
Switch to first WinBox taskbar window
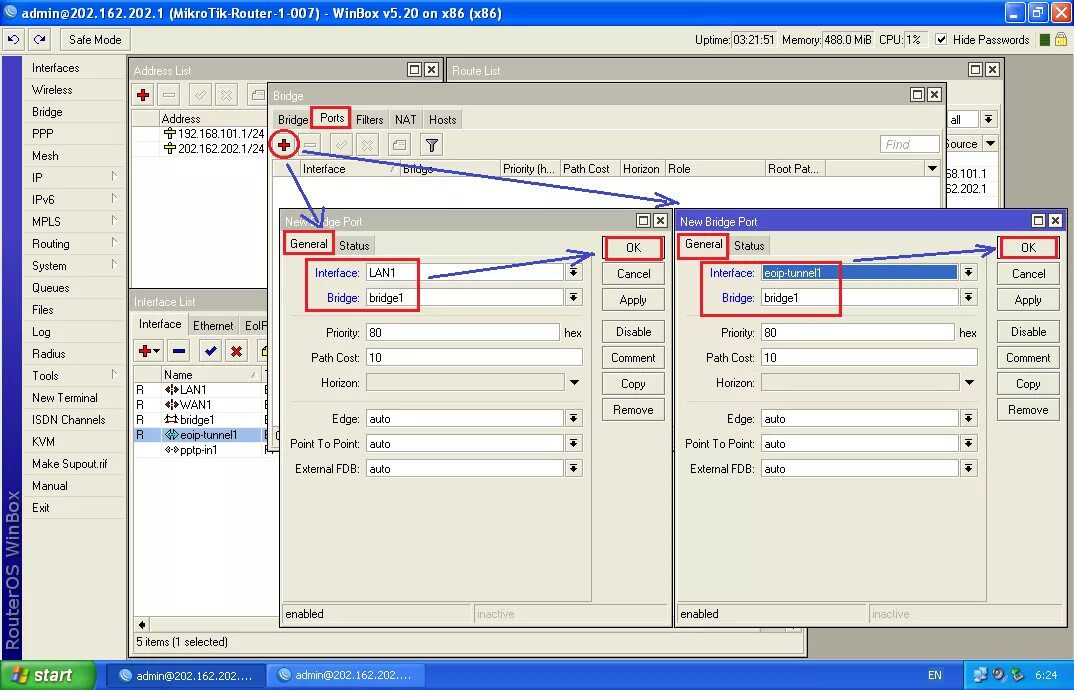185,676
